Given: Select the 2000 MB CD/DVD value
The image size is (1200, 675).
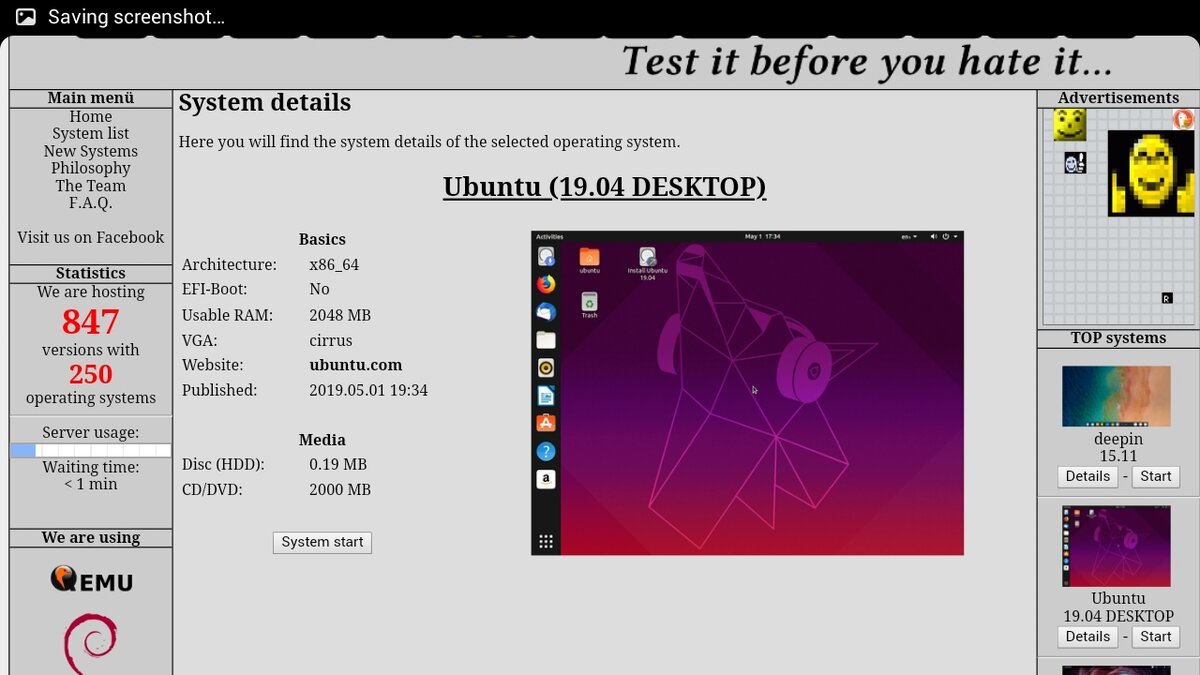Looking at the screenshot, I should [340, 490].
